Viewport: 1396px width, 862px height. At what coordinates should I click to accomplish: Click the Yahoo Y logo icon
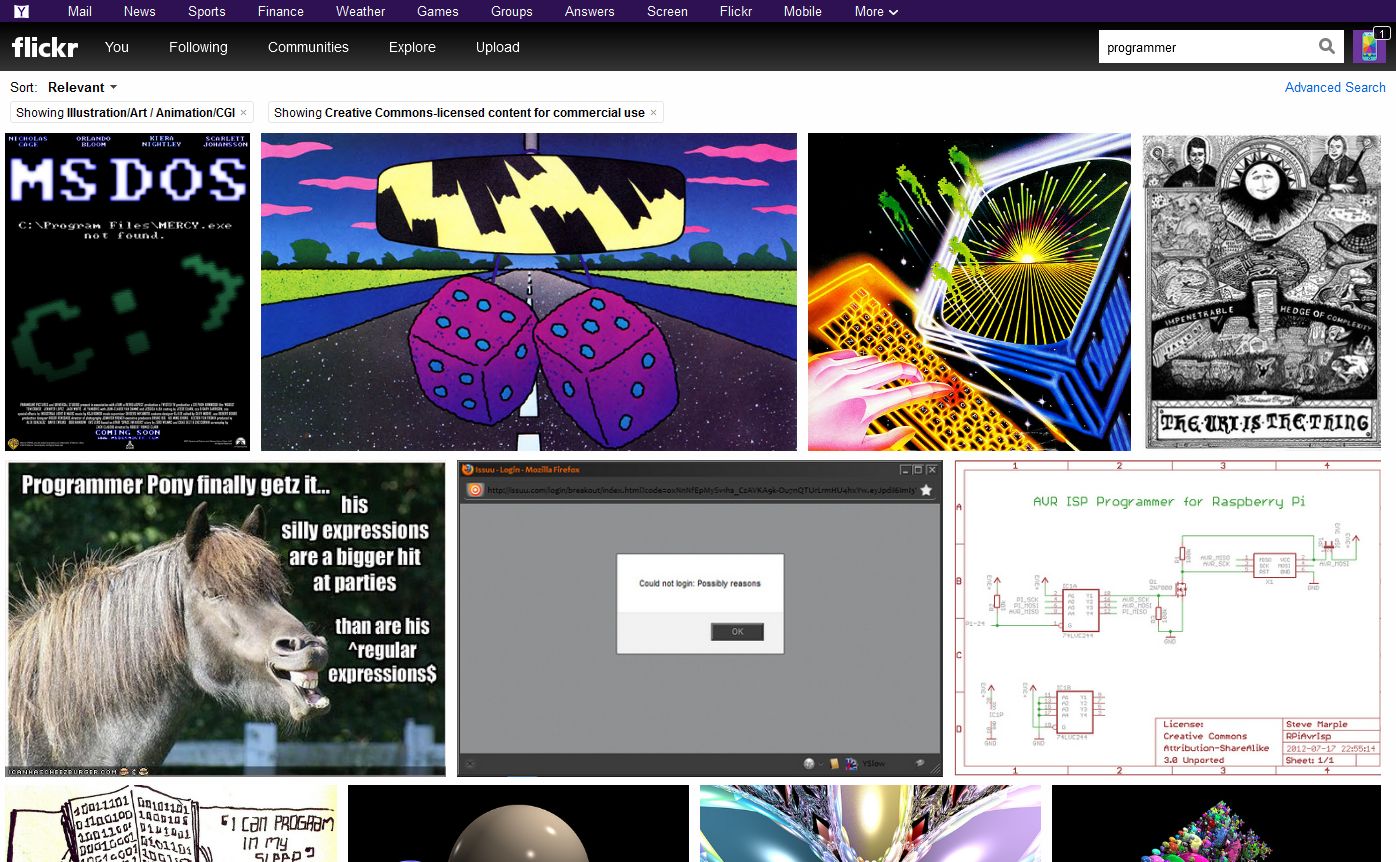[21, 12]
